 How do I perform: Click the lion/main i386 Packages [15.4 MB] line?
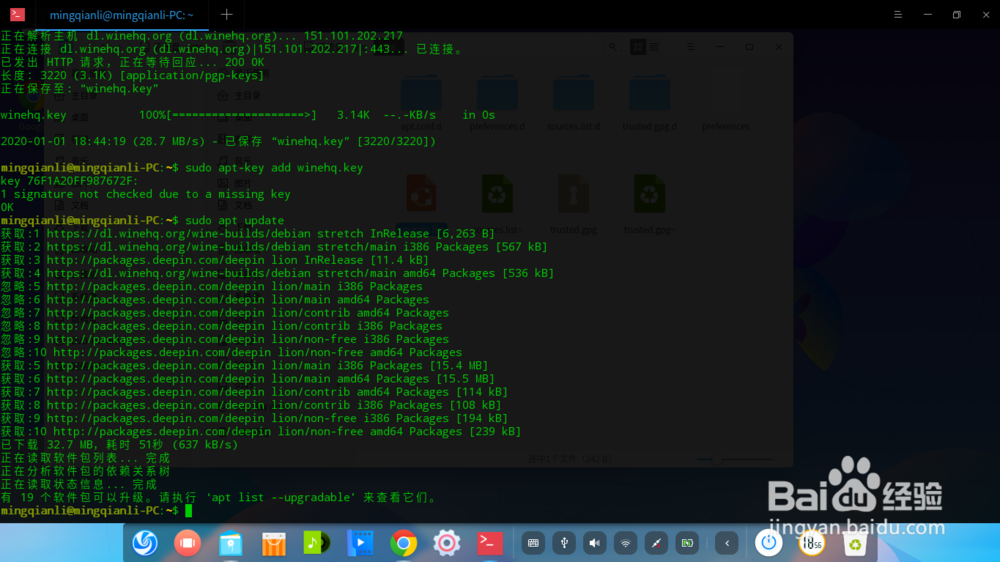pyautogui.click(x=244, y=366)
